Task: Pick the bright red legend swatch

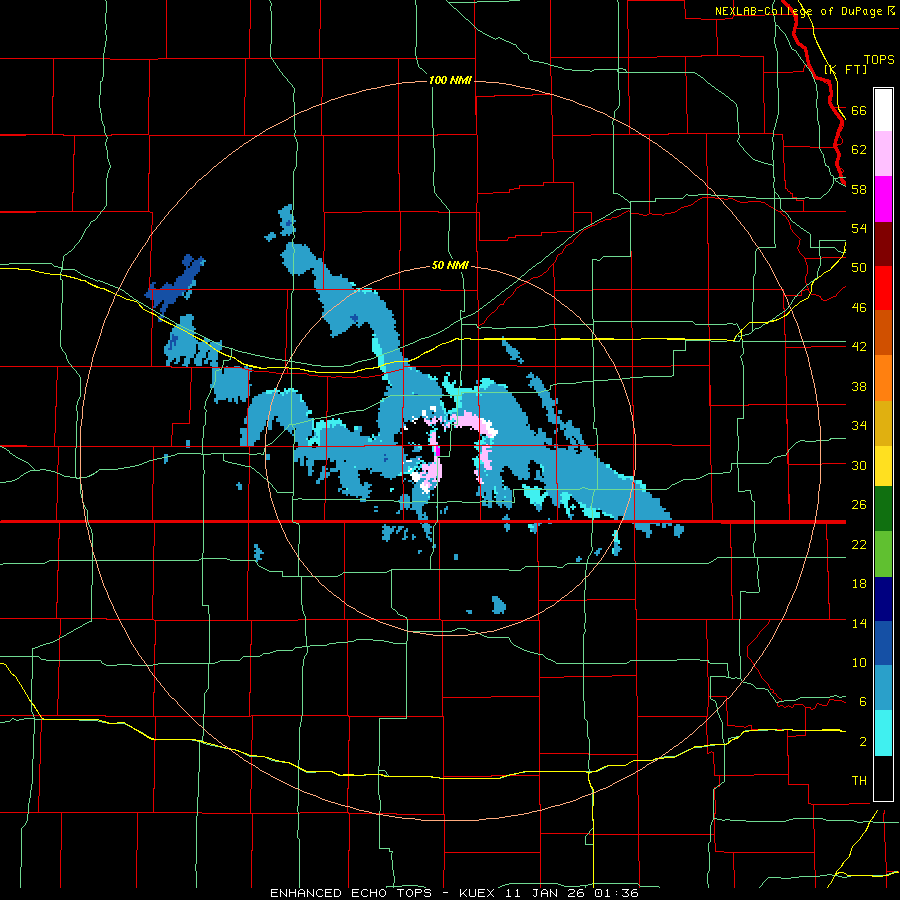Action: 883,288
